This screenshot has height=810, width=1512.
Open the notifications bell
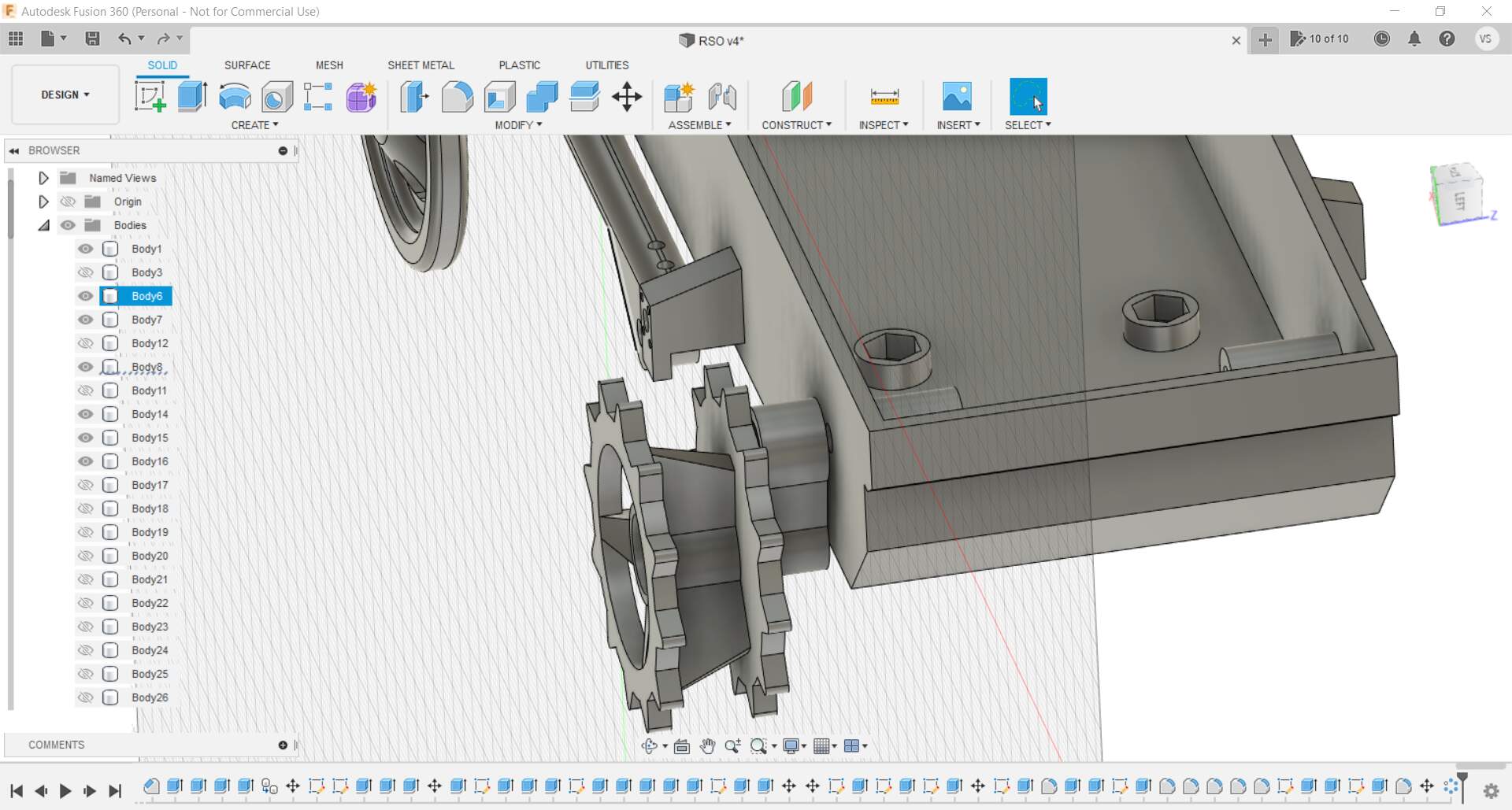click(1414, 39)
